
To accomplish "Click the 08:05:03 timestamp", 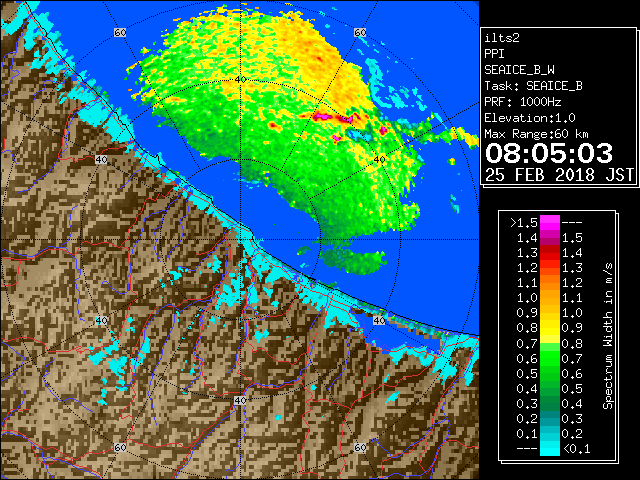I will coord(549,153).
